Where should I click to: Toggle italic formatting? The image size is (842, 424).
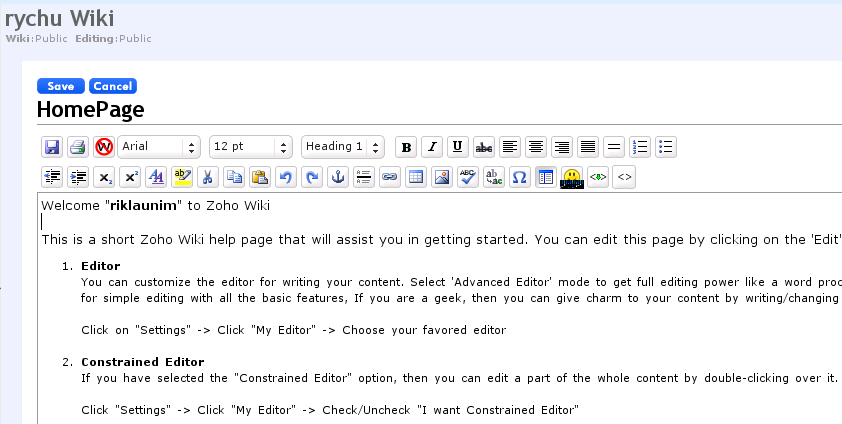432,147
